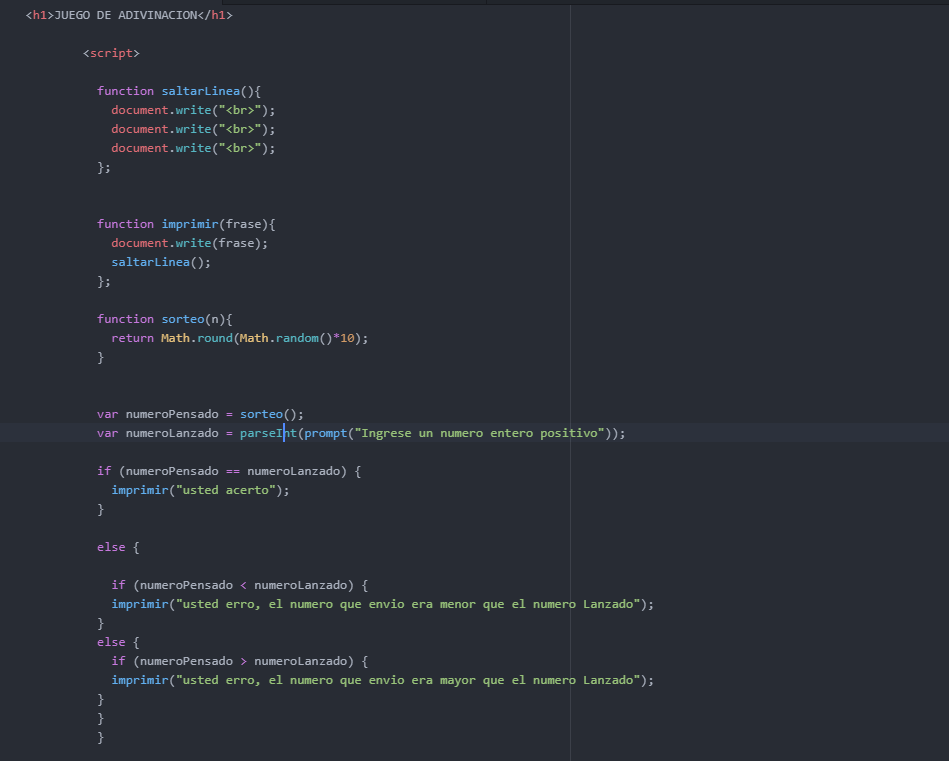Click 'random' in Math.random()
This screenshot has width=949, height=761.
(x=297, y=338)
